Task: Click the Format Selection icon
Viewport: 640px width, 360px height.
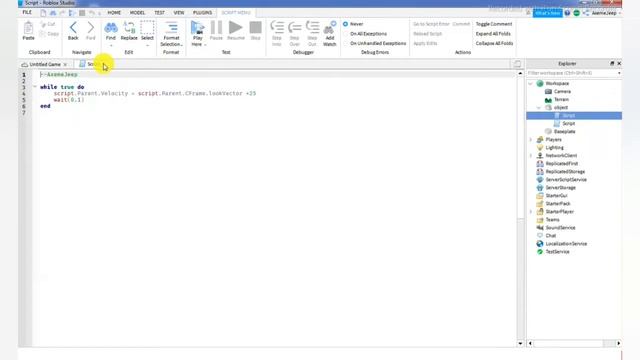Action: point(171,28)
